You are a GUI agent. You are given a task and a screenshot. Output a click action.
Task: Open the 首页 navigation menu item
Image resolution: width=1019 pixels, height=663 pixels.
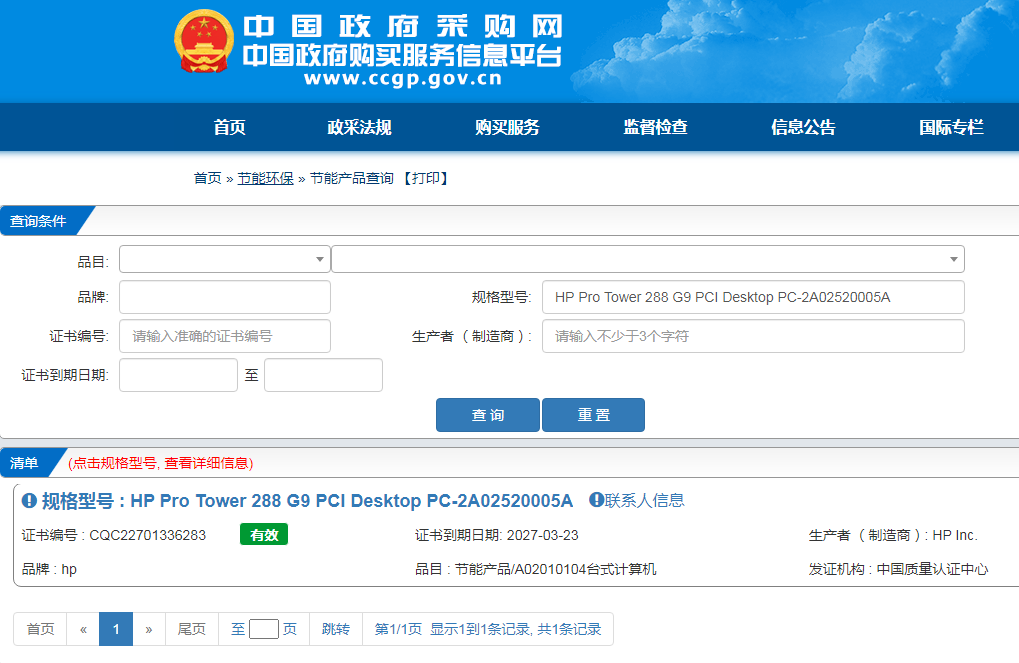tap(229, 127)
